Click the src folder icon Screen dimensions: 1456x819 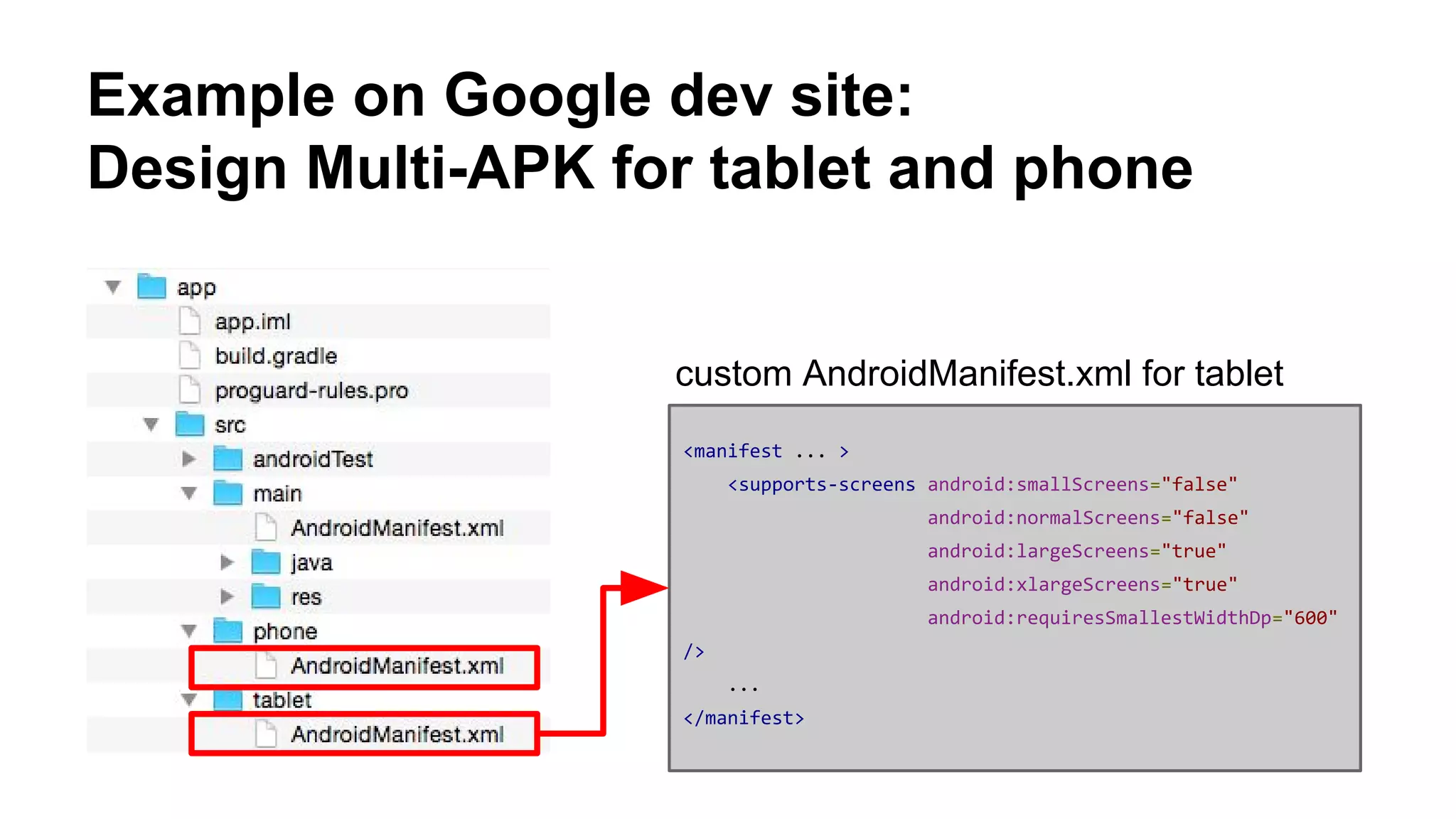(190, 424)
